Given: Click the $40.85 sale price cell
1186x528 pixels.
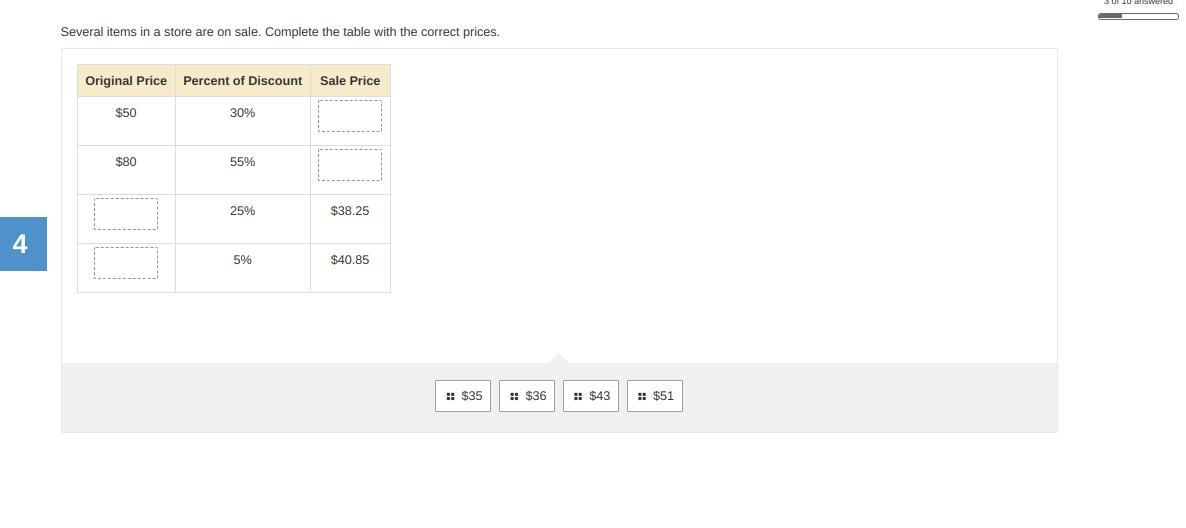Looking at the screenshot, I should tap(350, 260).
